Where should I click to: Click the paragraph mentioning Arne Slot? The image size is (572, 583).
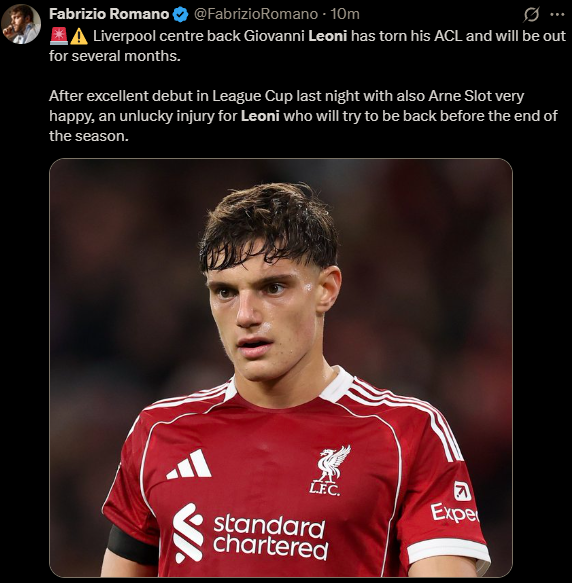pos(303,116)
